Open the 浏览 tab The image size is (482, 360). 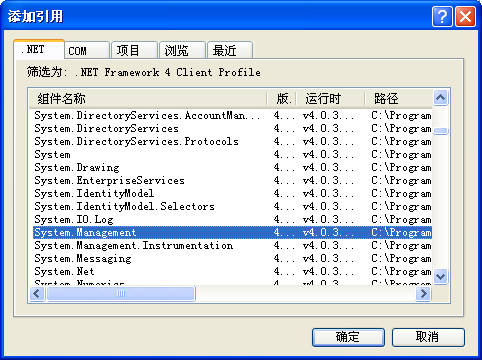(x=182, y=51)
